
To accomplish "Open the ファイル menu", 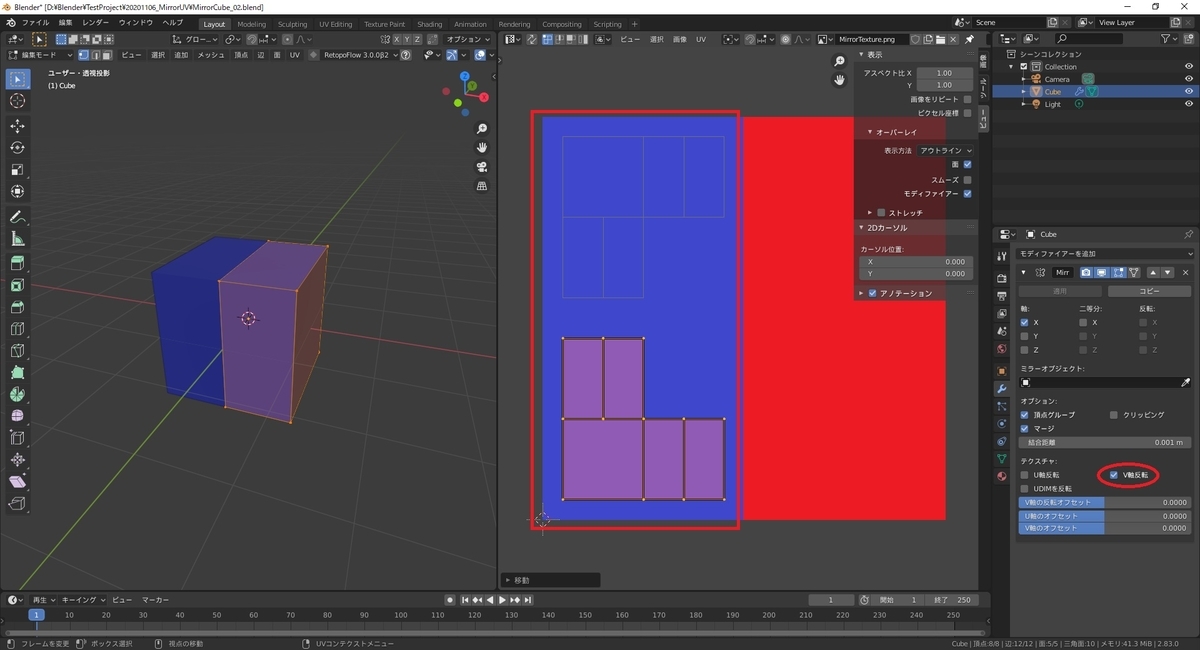I will click(35, 22).
